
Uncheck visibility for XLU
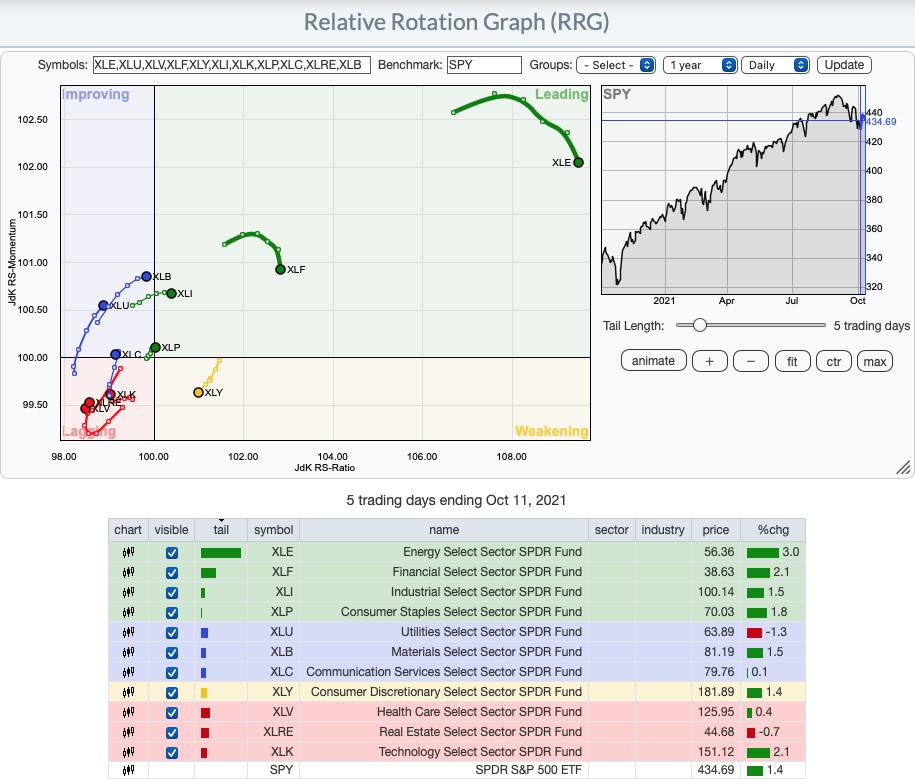(x=172, y=632)
